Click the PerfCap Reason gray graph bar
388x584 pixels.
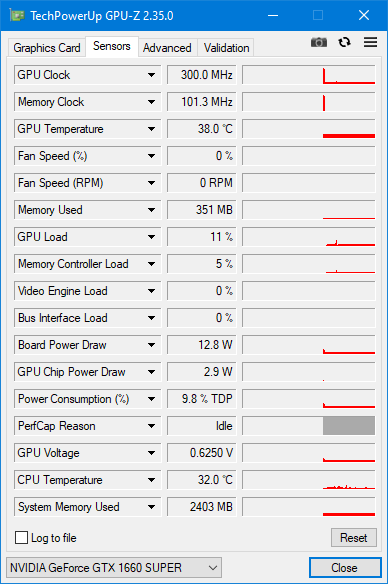click(x=349, y=426)
